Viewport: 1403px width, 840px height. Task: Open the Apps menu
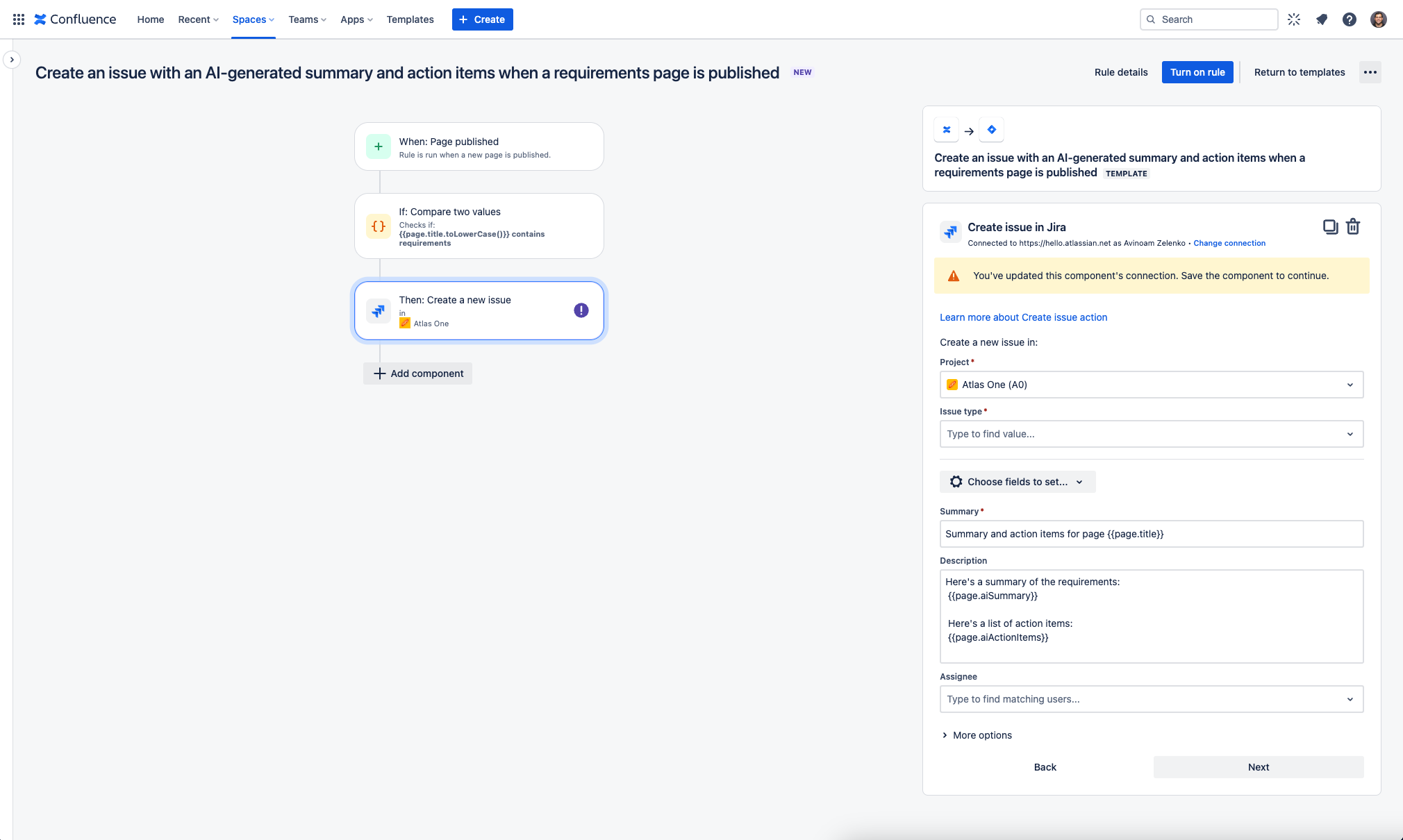tap(356, 19)
